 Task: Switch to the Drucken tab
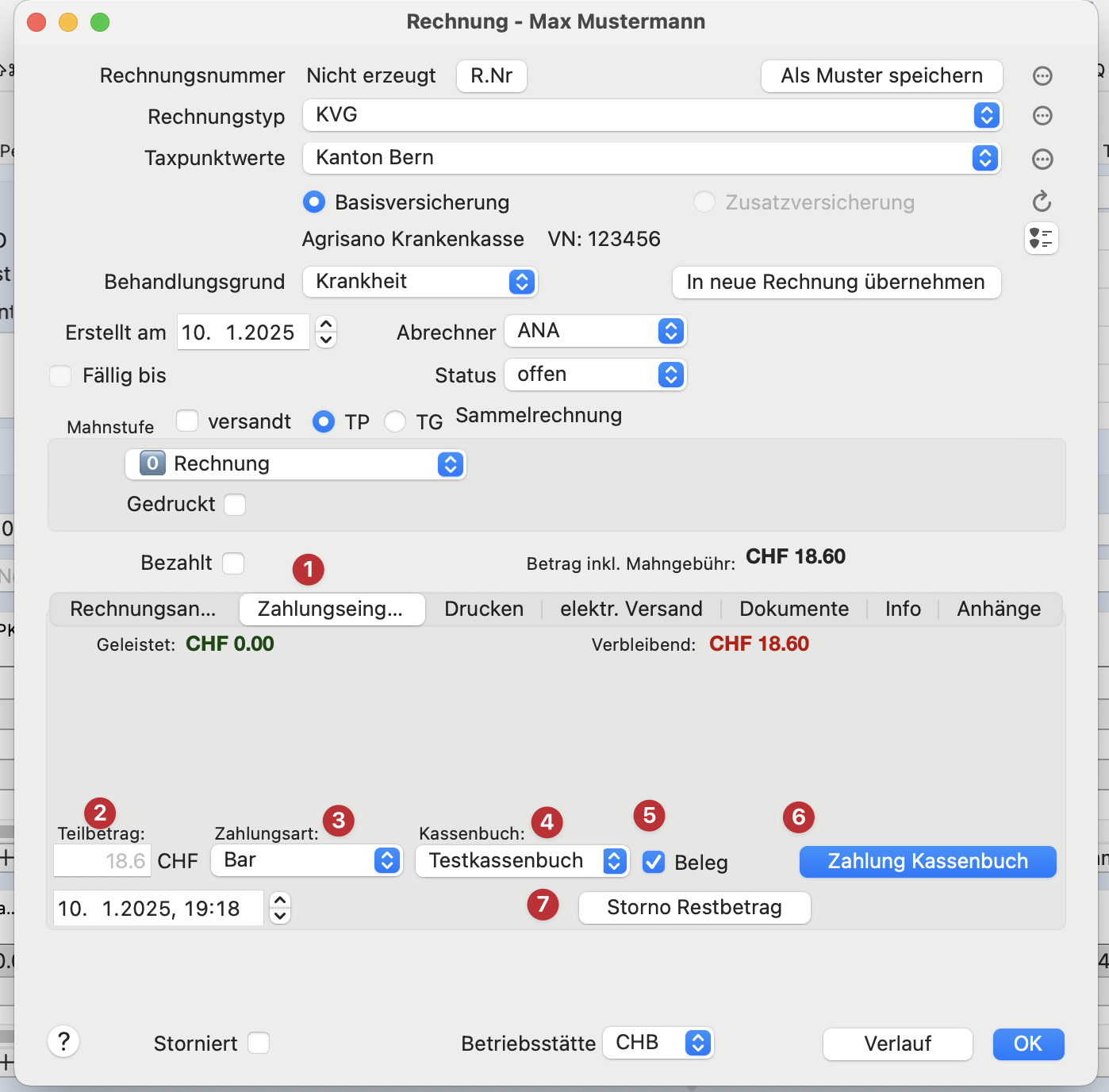[x=484, y=609]
